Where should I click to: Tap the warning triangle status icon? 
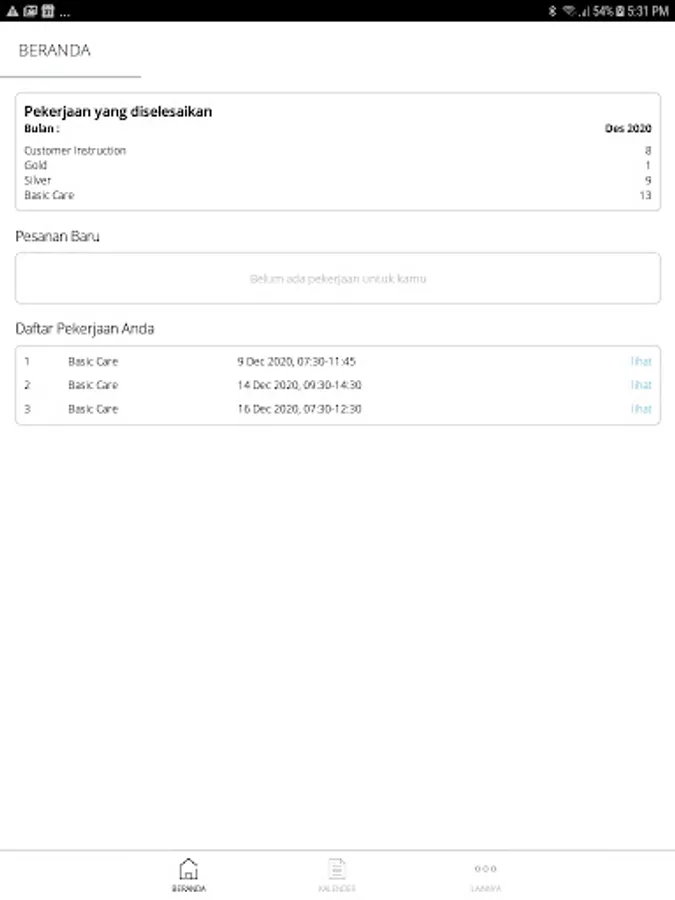pos(12,11)
